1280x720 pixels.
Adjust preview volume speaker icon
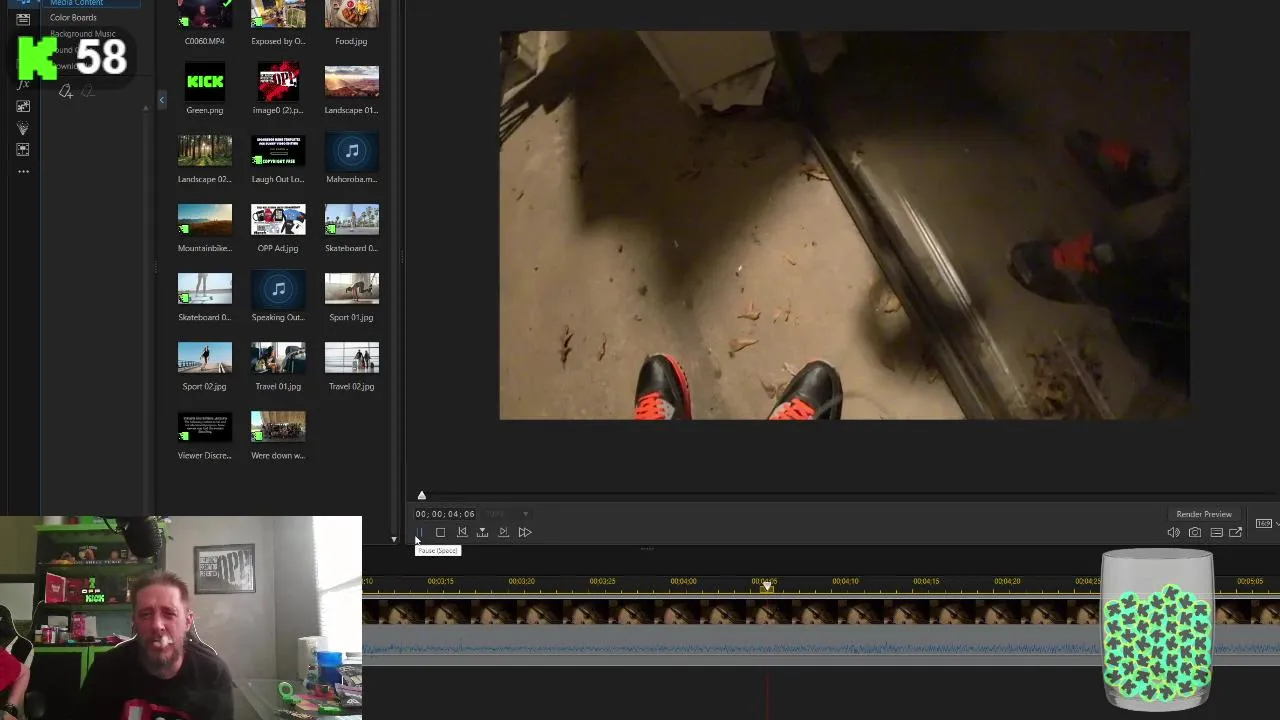click(1173, 532)
